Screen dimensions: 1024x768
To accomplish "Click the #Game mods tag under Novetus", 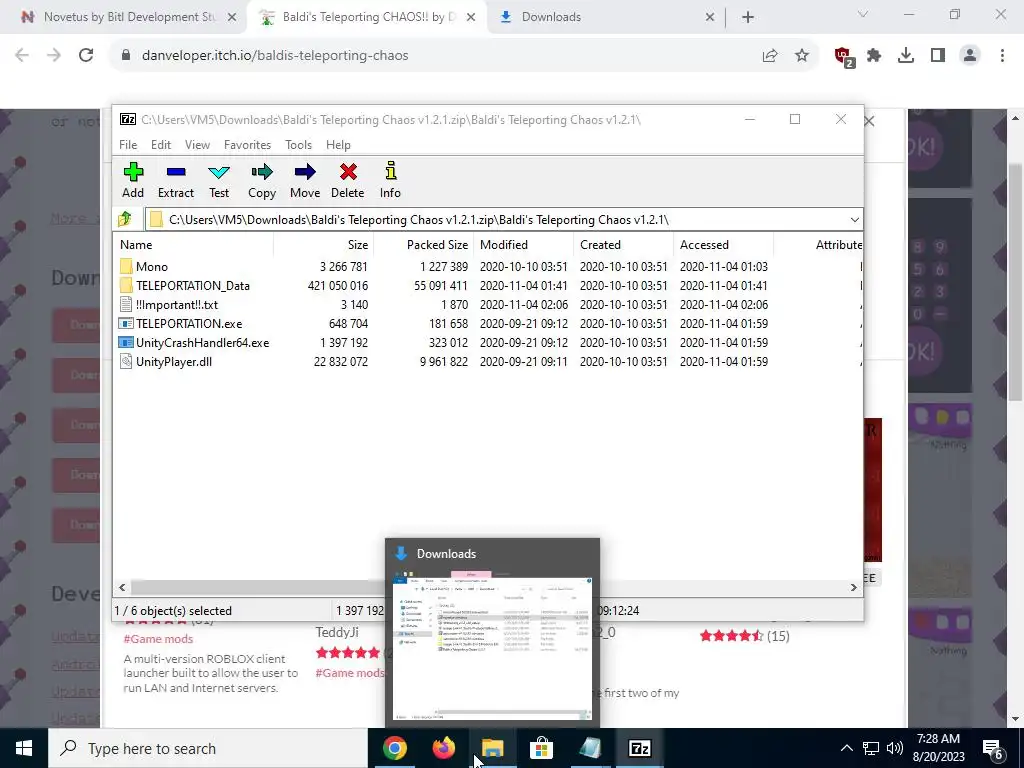I will pyautogui.click(x=158, y=639).
